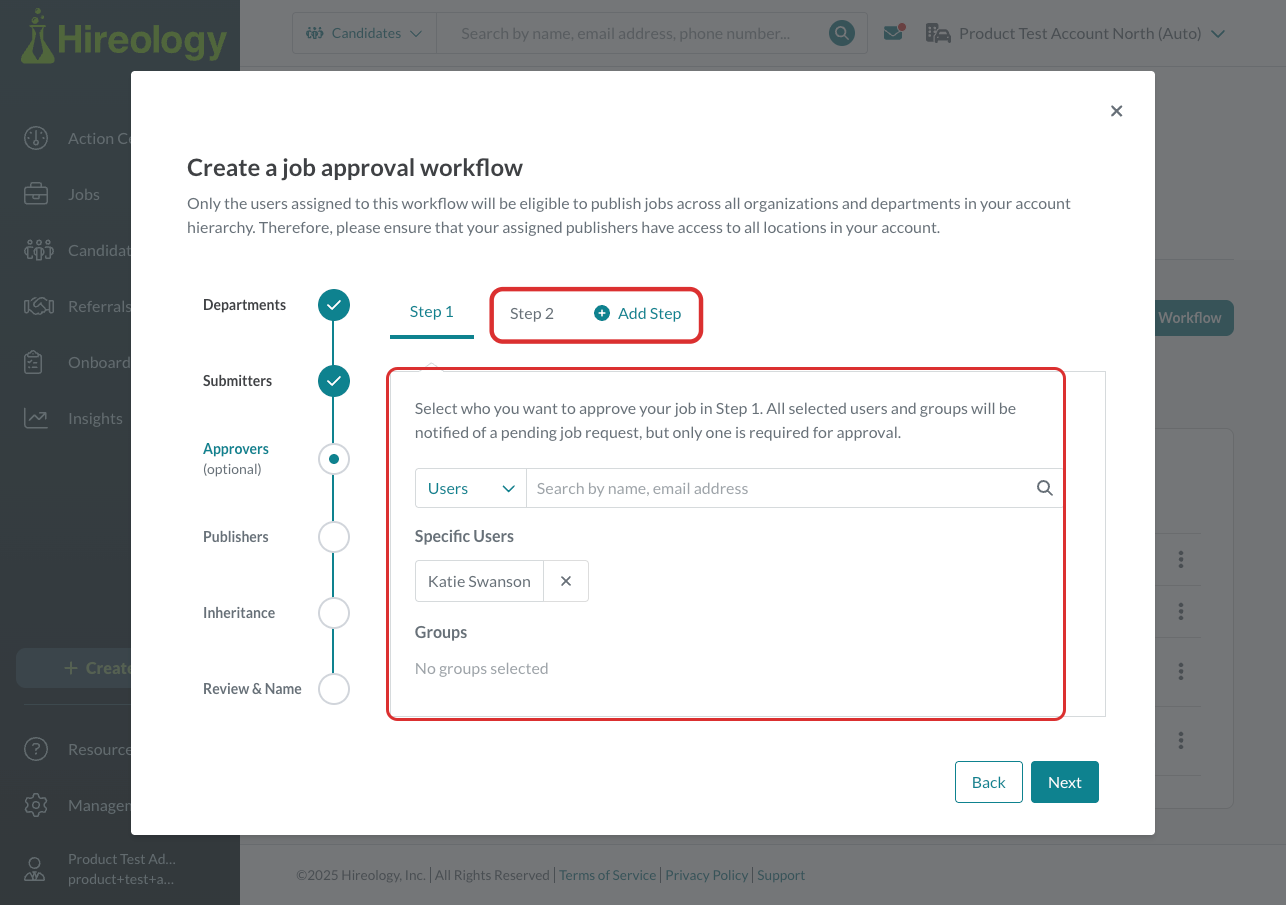Select the completed Departments step circle

334,305
